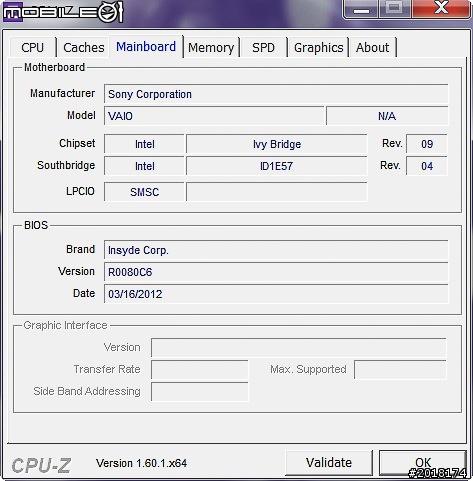Image resolution: width=473 pixels, height=481 pixels.
Task: Open the Caches tab
Action: click(x=83, y=47)
